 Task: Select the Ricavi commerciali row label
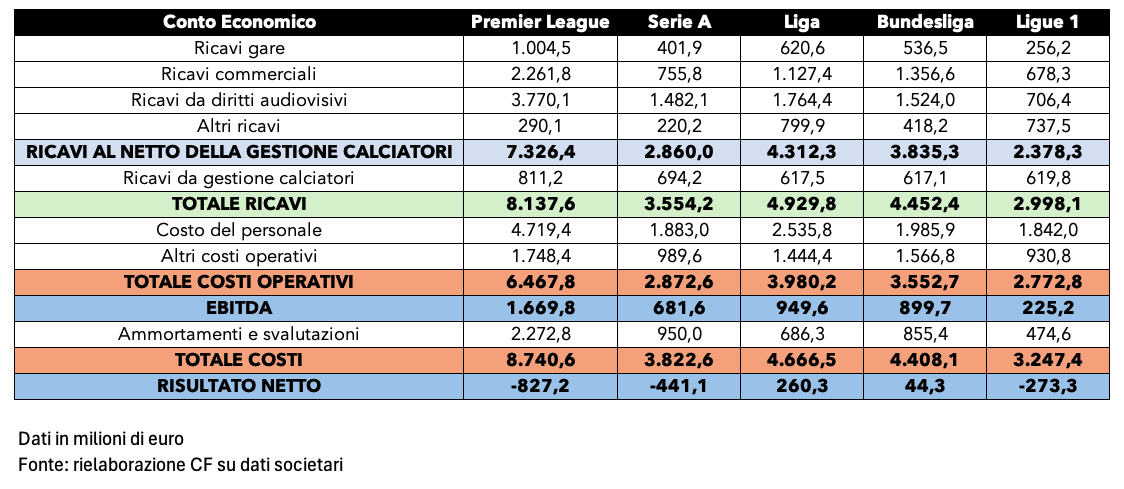pos(239,74)
